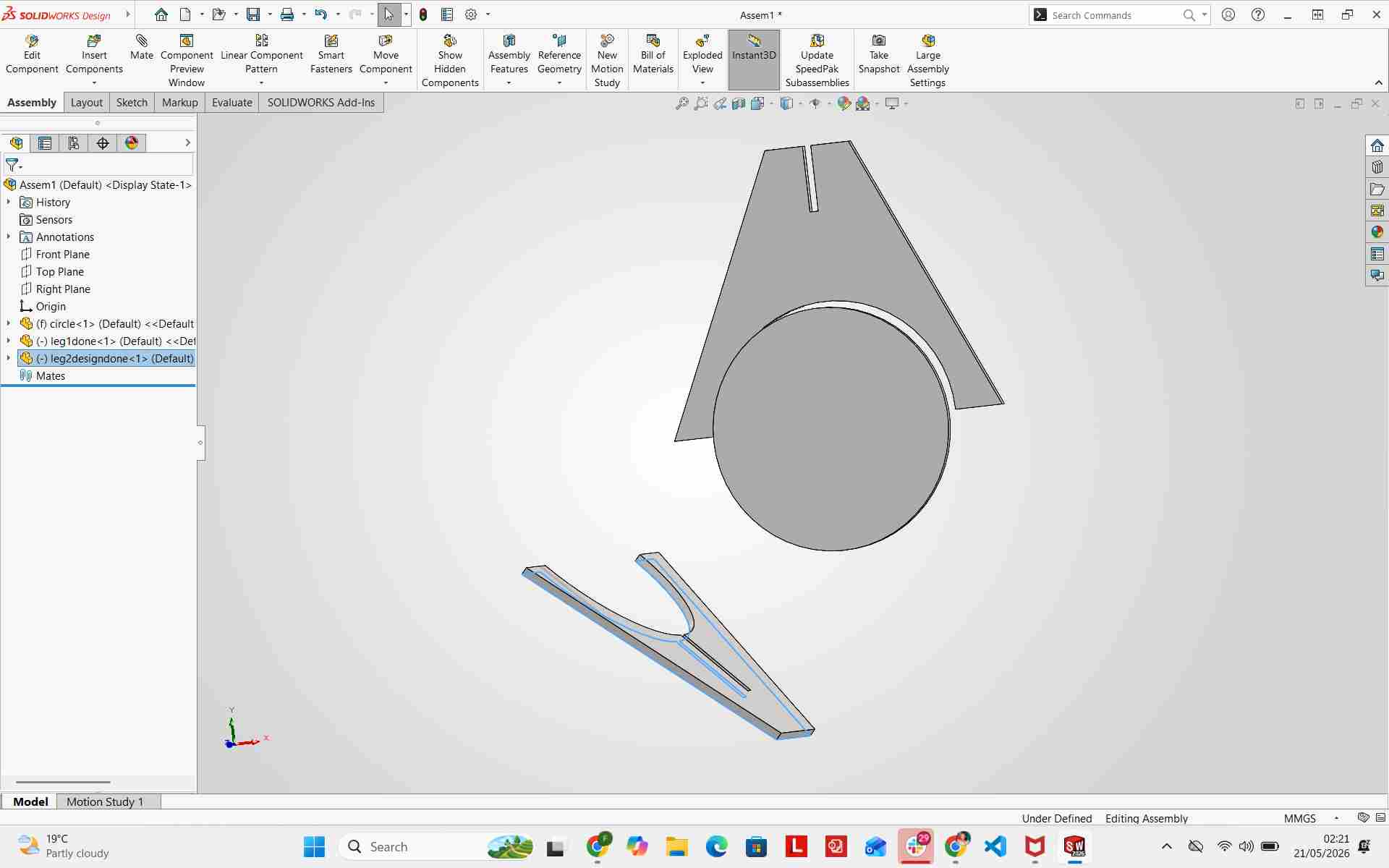Image resolution: width=1389 pixels, height=868 pixels.
Task: Expand the leg1done<1> component
Action: pos(9,341)
